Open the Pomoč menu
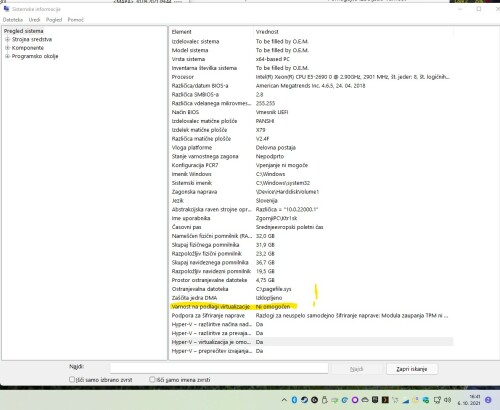Screen dimensions: 500x410 (76, 20)
